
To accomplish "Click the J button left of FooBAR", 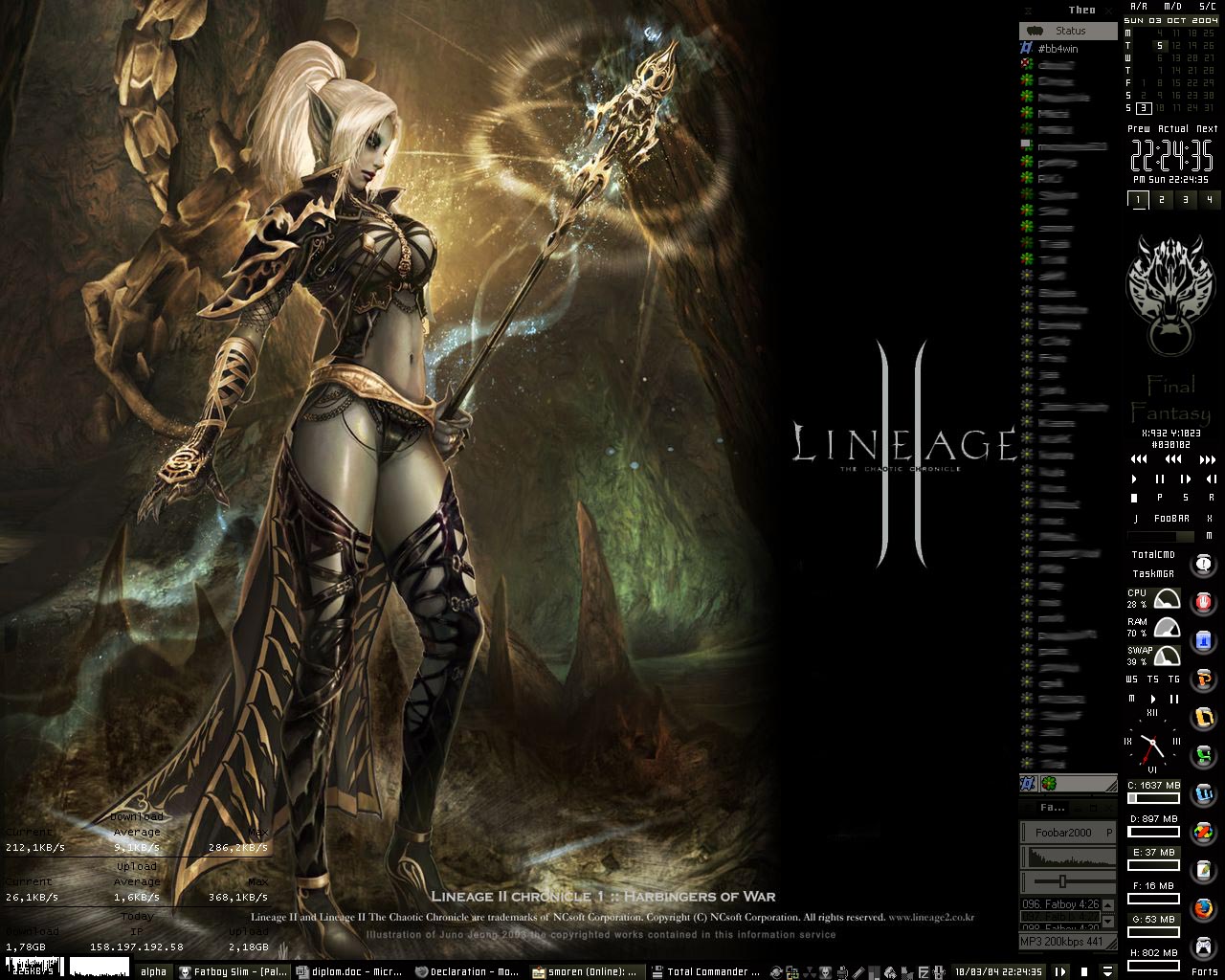I will (1135, 519).
